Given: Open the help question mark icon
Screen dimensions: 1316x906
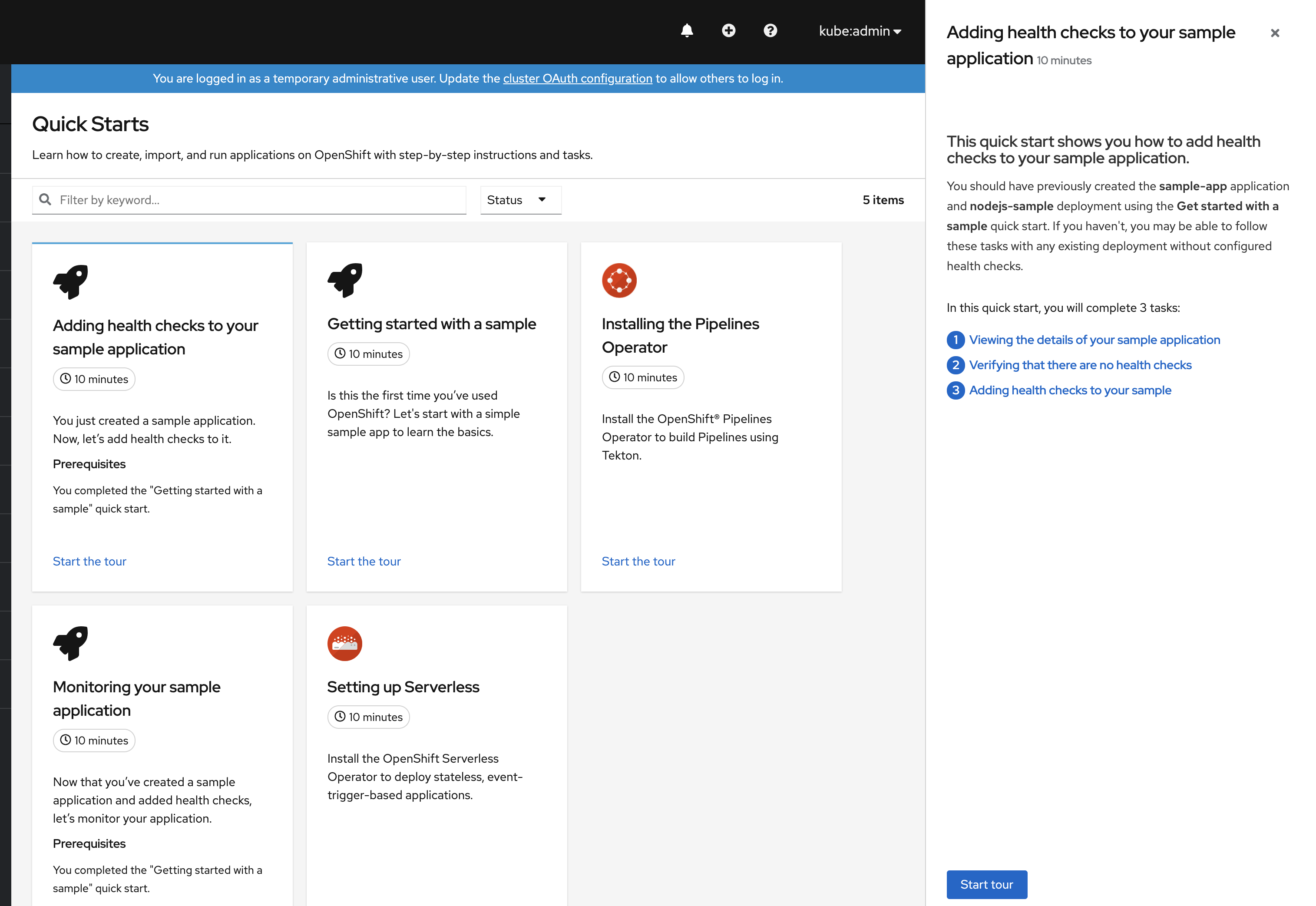Looking at the screenshot, I should point(770,31).
